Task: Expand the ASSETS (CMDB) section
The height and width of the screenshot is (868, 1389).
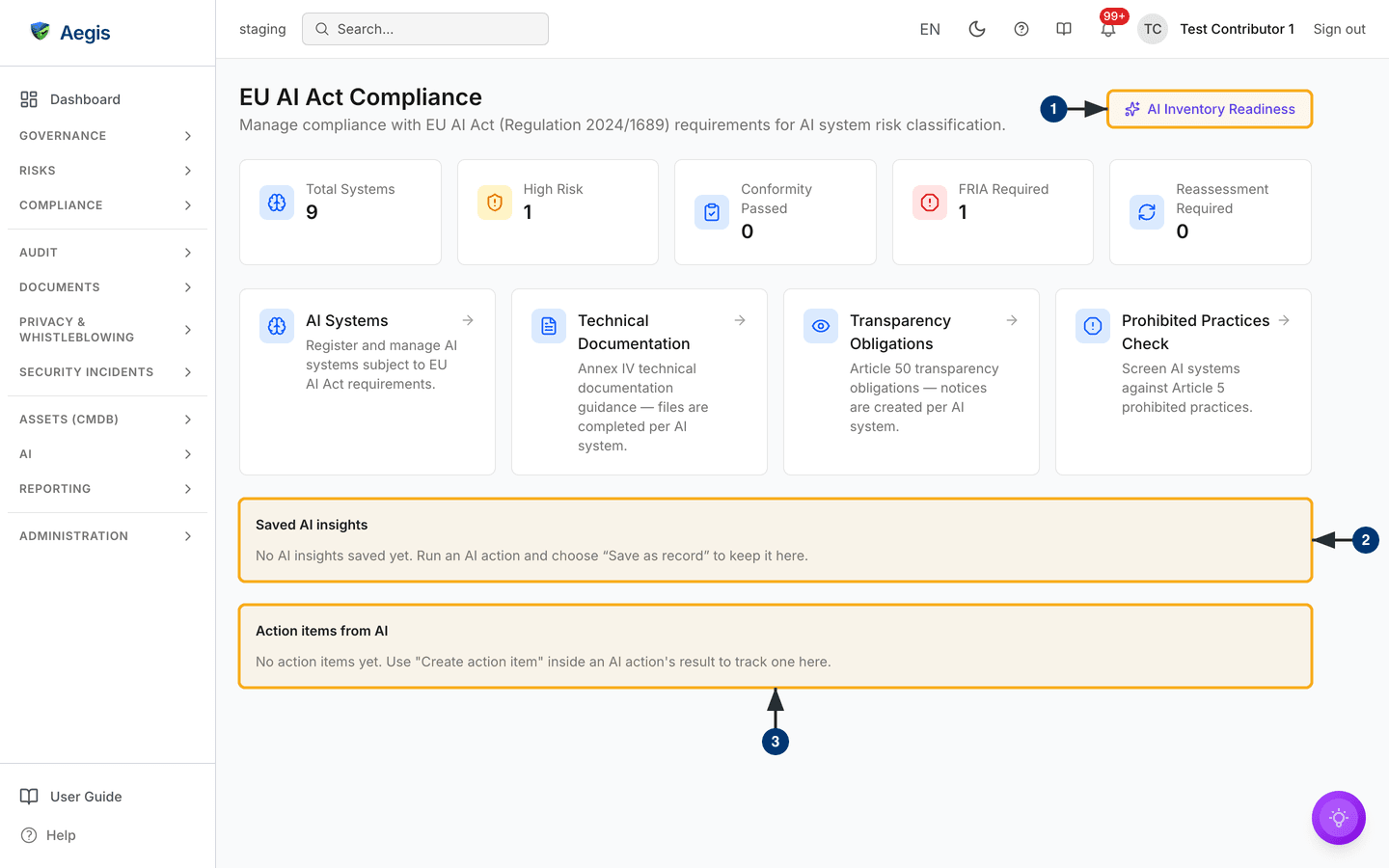Action: [107, 420]
